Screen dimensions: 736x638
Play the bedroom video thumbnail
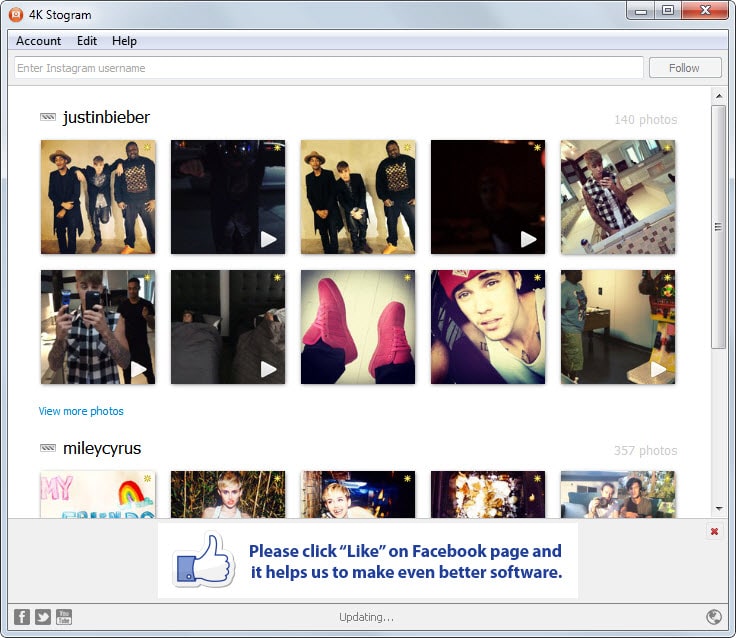point(228,327)
